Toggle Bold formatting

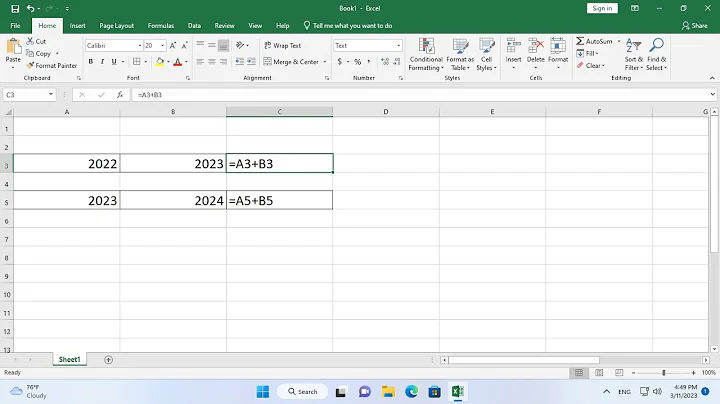[x=90, y=62]
